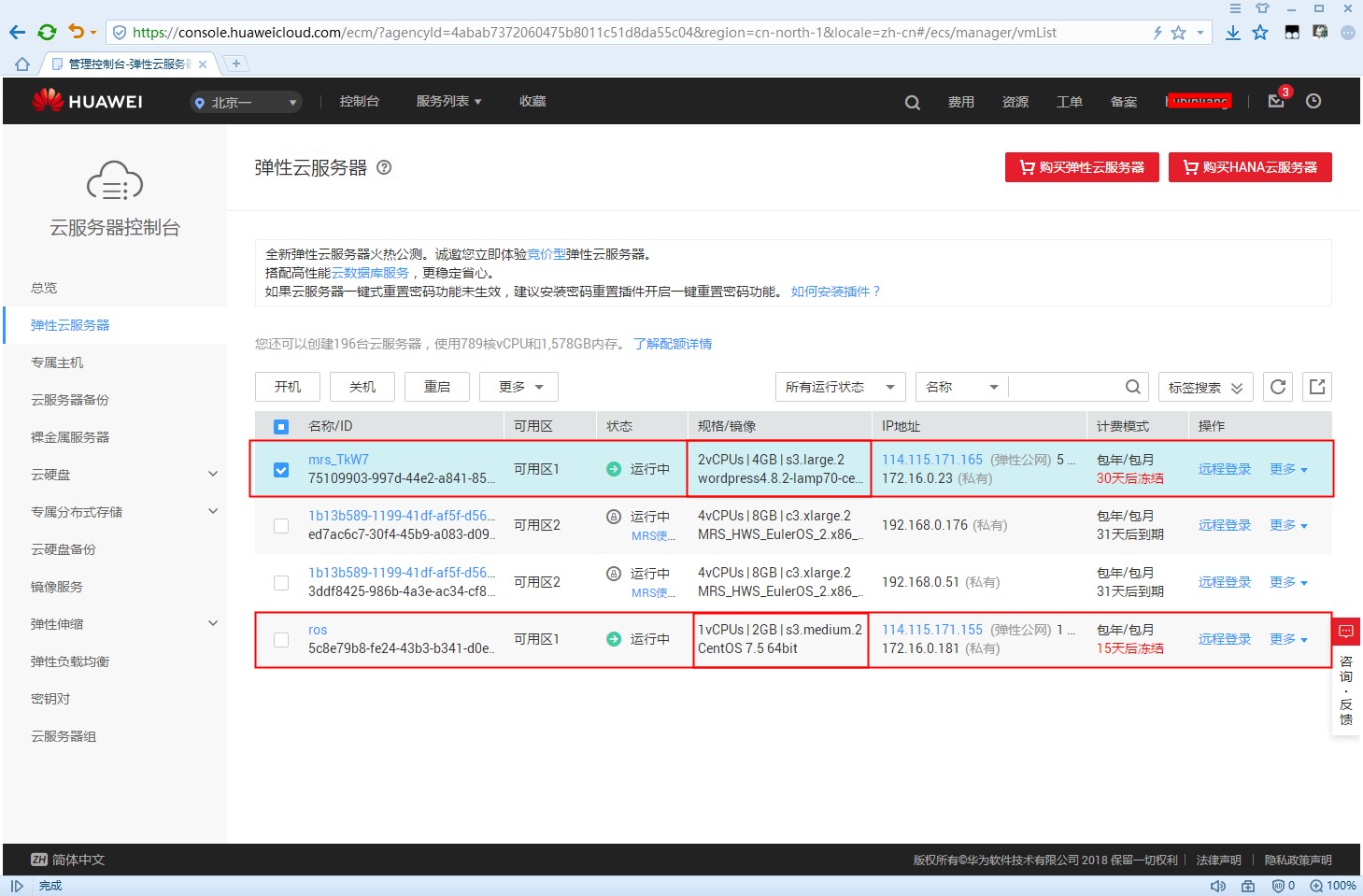1363x896 pixels.
Task: Open the 资源 menu in header
Action: click(1015, 102)
